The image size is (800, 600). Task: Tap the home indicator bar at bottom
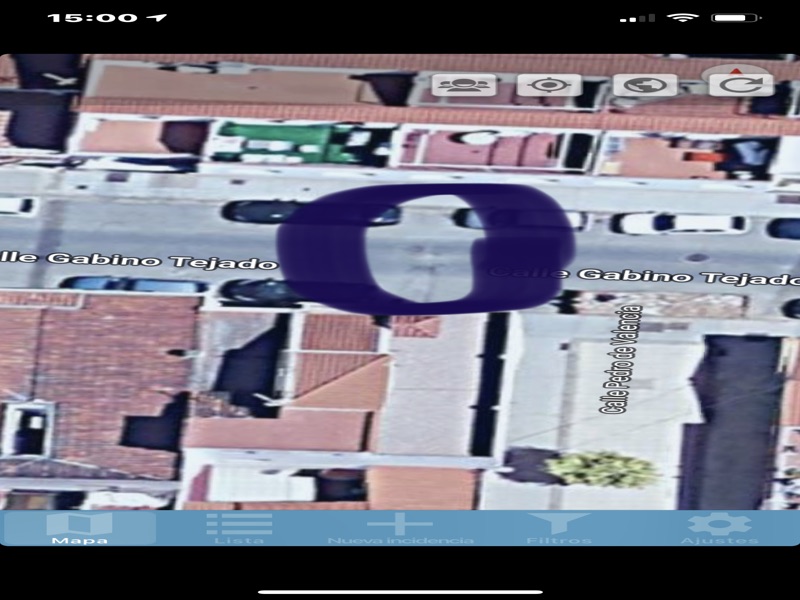(x=400, y=591)
